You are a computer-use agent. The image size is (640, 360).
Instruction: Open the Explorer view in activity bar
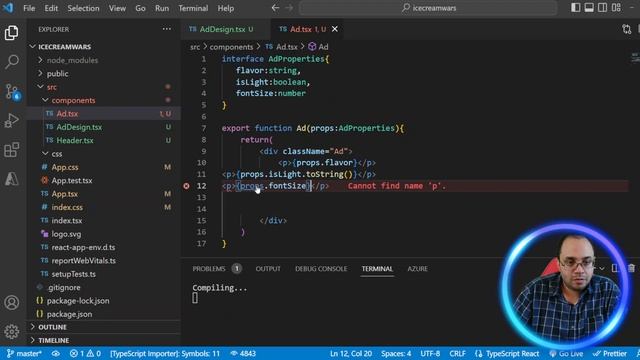[x=11, y=33]
